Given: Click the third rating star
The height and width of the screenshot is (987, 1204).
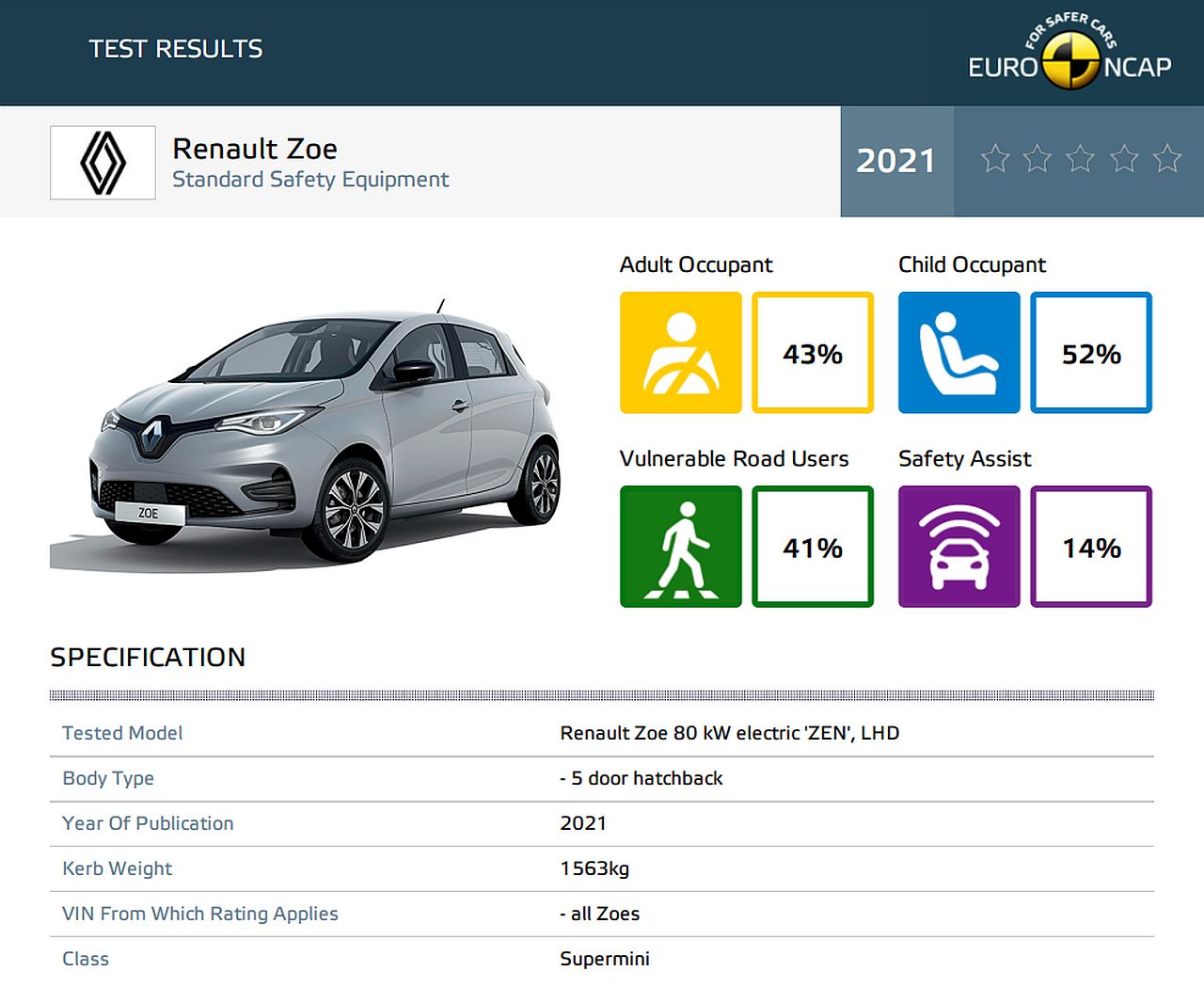Looking at the screenshot, I should (x=1081, y=158).
